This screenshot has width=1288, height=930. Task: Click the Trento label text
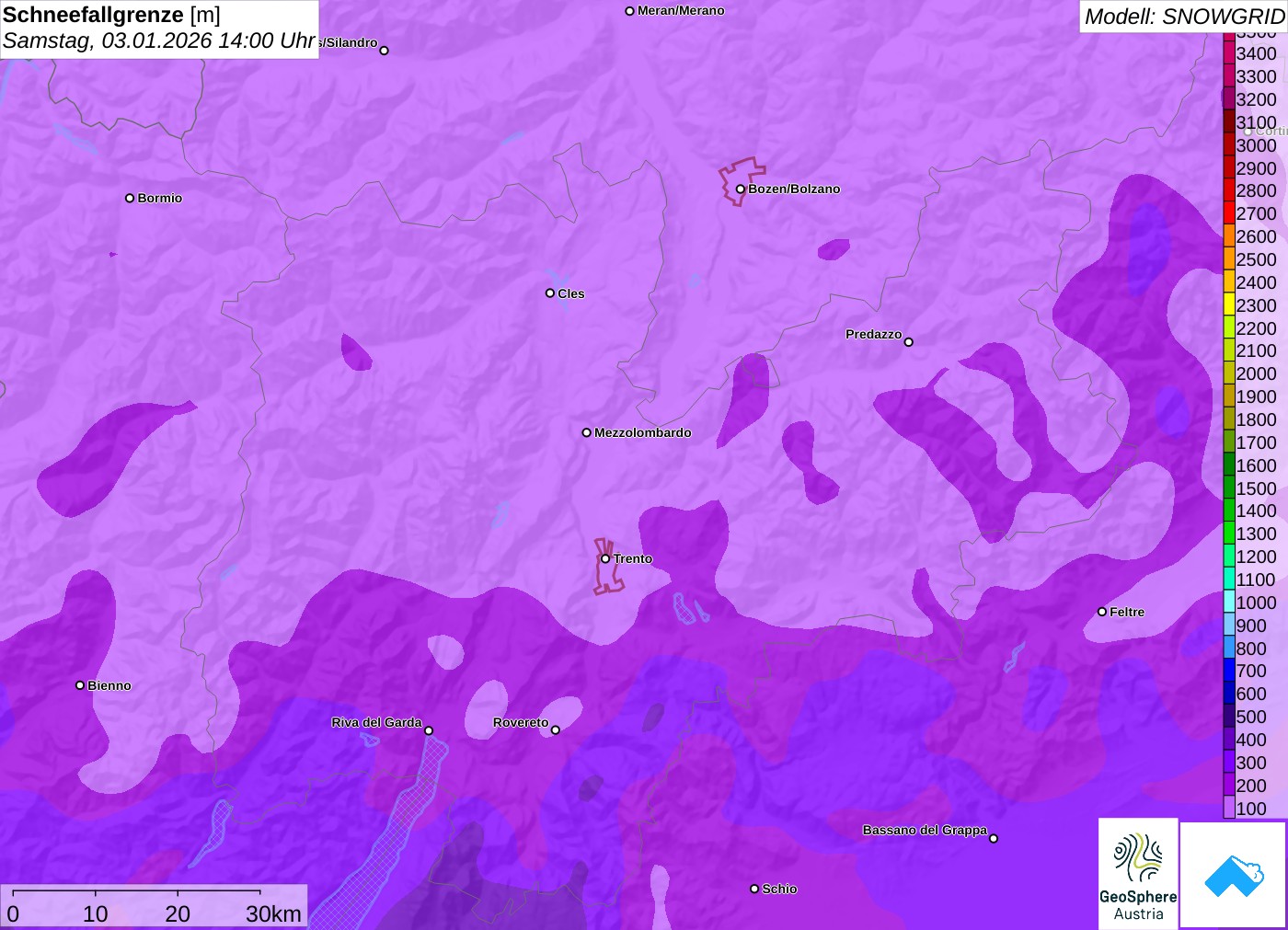633,558
